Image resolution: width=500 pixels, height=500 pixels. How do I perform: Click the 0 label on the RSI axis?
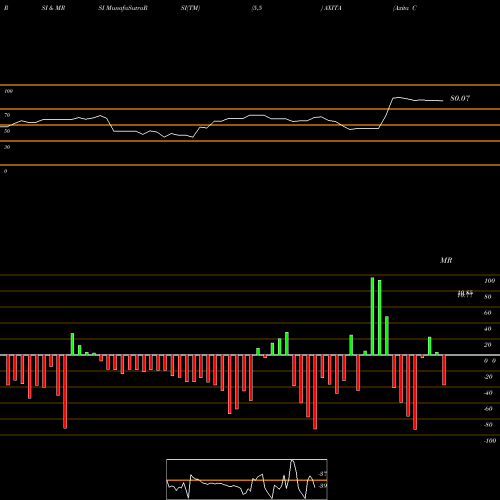coord(5,171)
